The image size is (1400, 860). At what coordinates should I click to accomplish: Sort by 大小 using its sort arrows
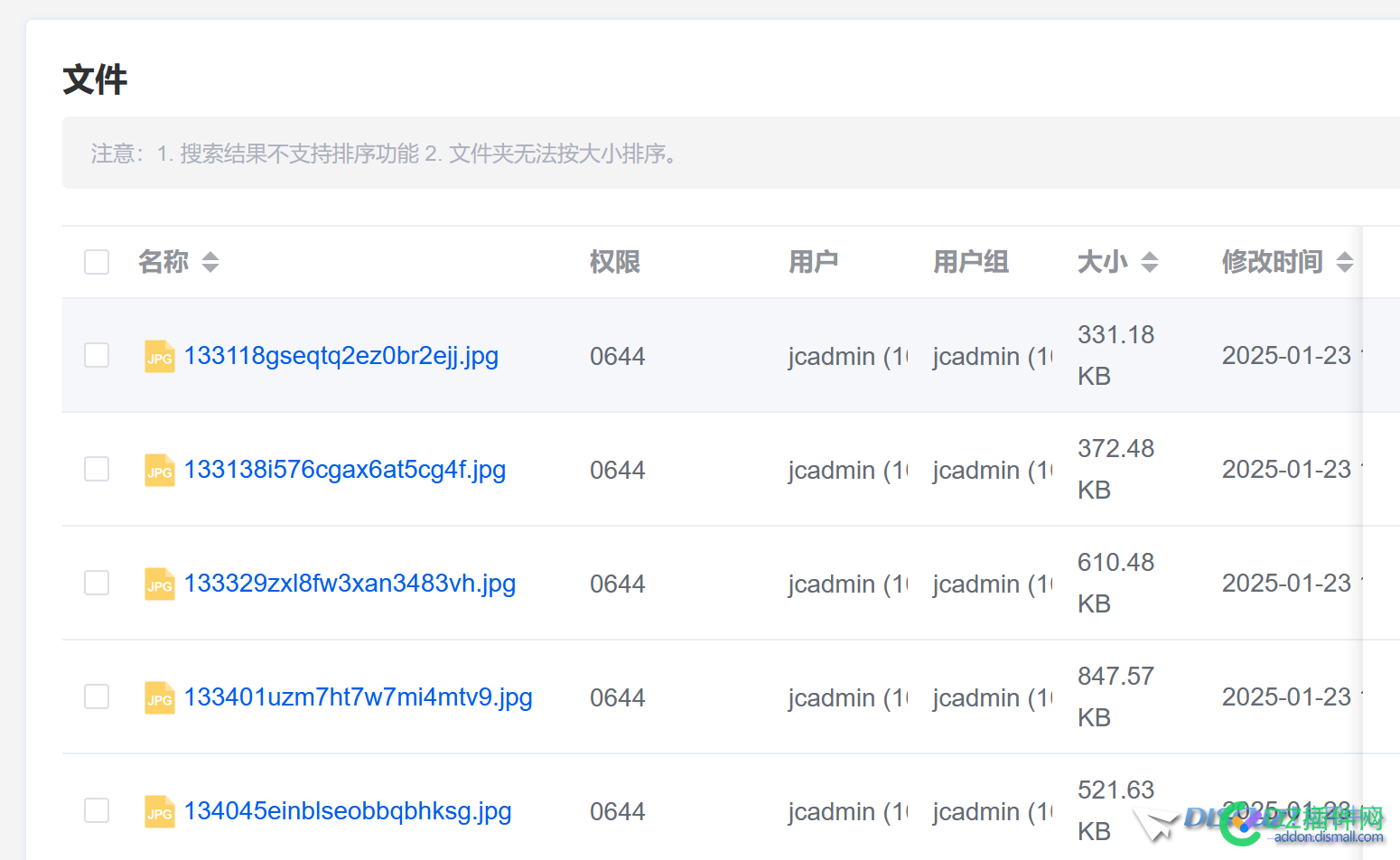point(1150,262)
